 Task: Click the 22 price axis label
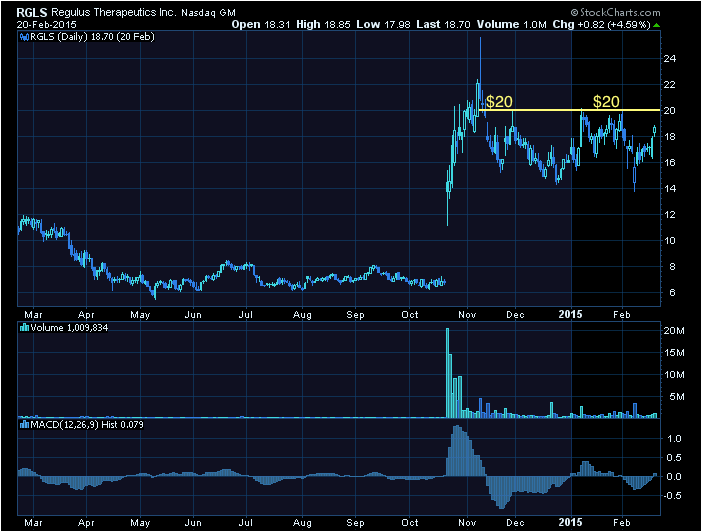pyautogui.click(x=670, y=85)
